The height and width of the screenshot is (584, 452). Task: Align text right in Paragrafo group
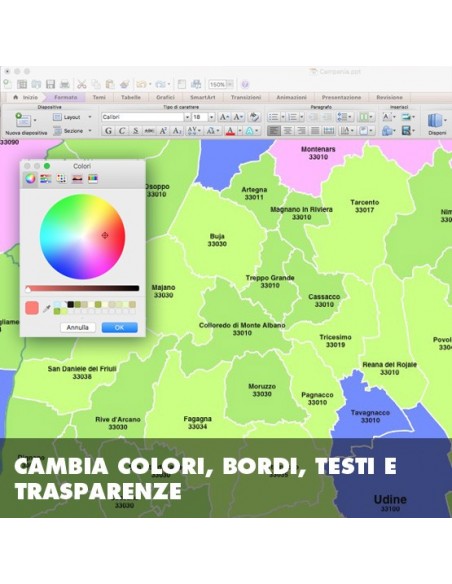(x=301, y=131)
